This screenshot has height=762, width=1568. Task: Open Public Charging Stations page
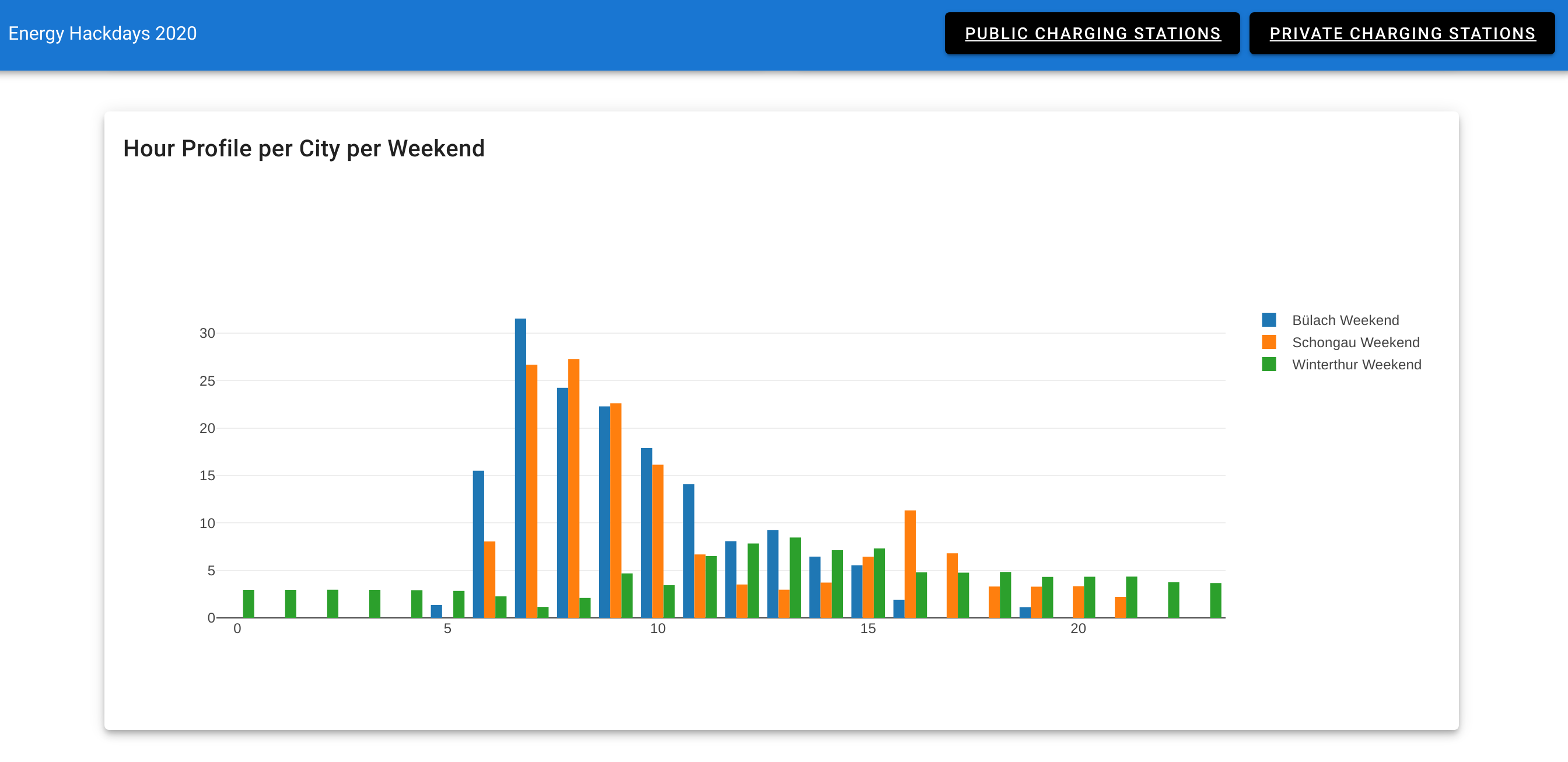pos(1092,33)
